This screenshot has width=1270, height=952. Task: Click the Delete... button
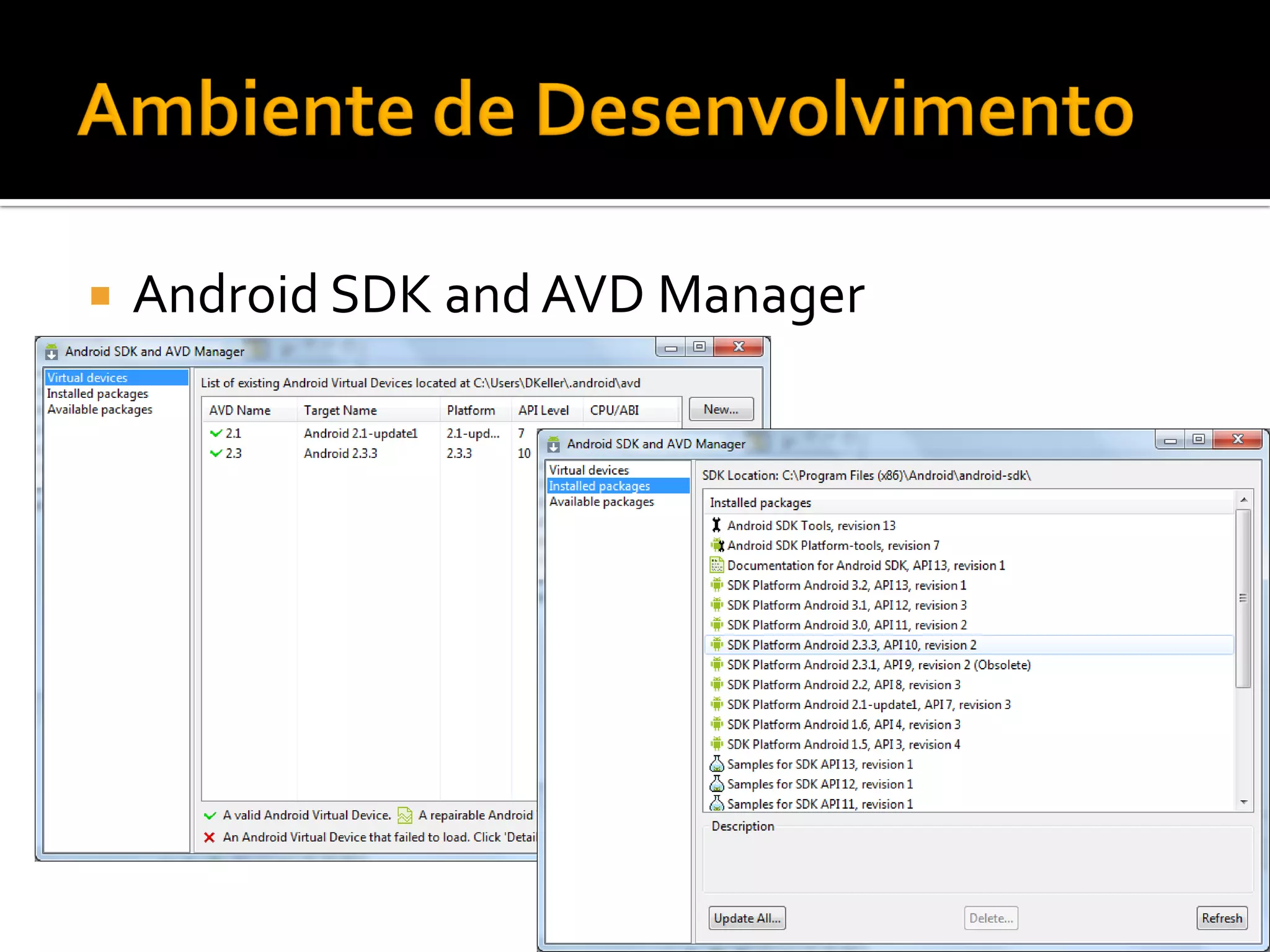pos(991,918)
